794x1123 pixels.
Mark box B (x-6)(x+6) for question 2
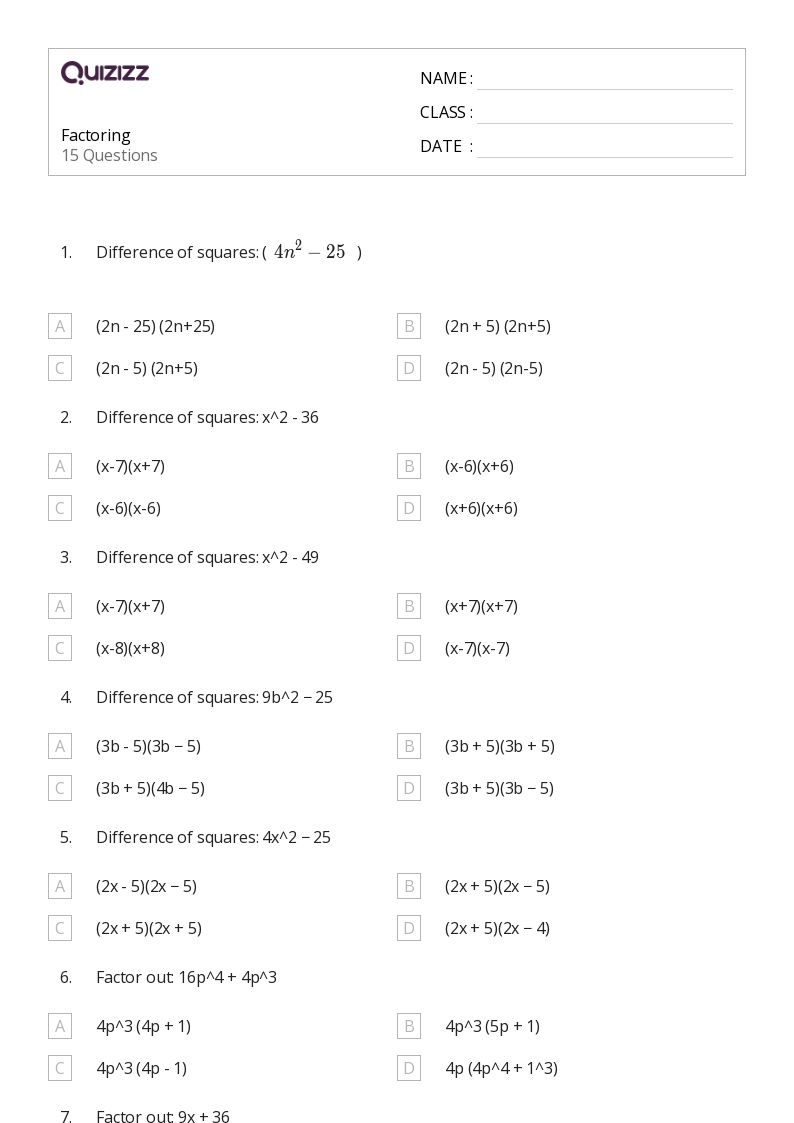point(409,466)
